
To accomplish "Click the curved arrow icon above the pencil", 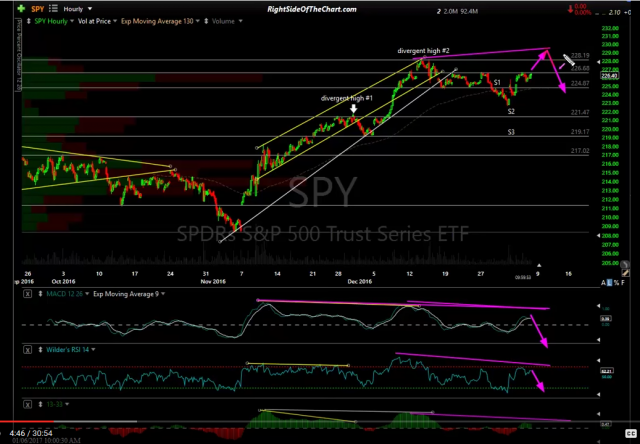I will tap(625, 265).
